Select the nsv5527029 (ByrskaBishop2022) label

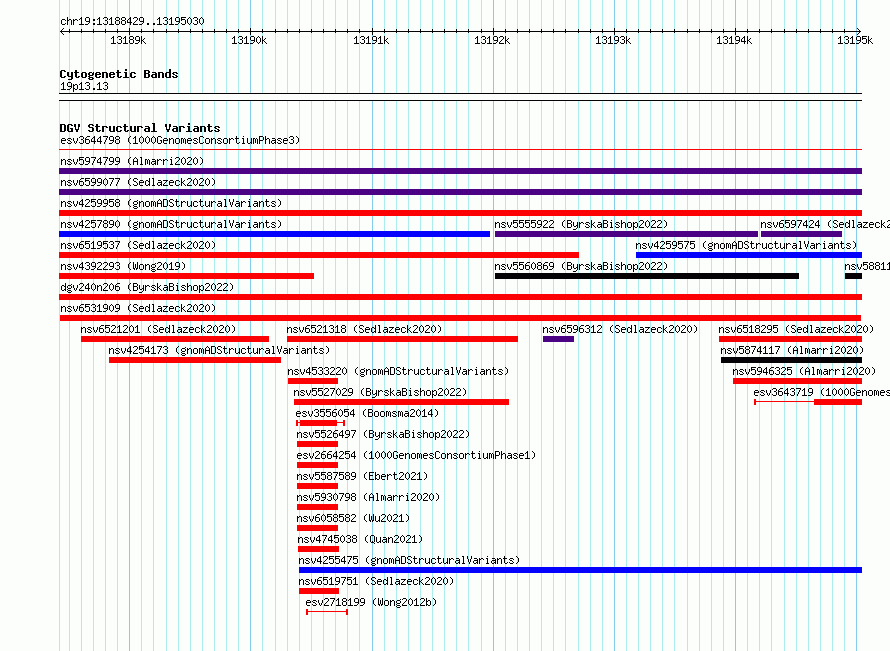click(x=380, y=392)
